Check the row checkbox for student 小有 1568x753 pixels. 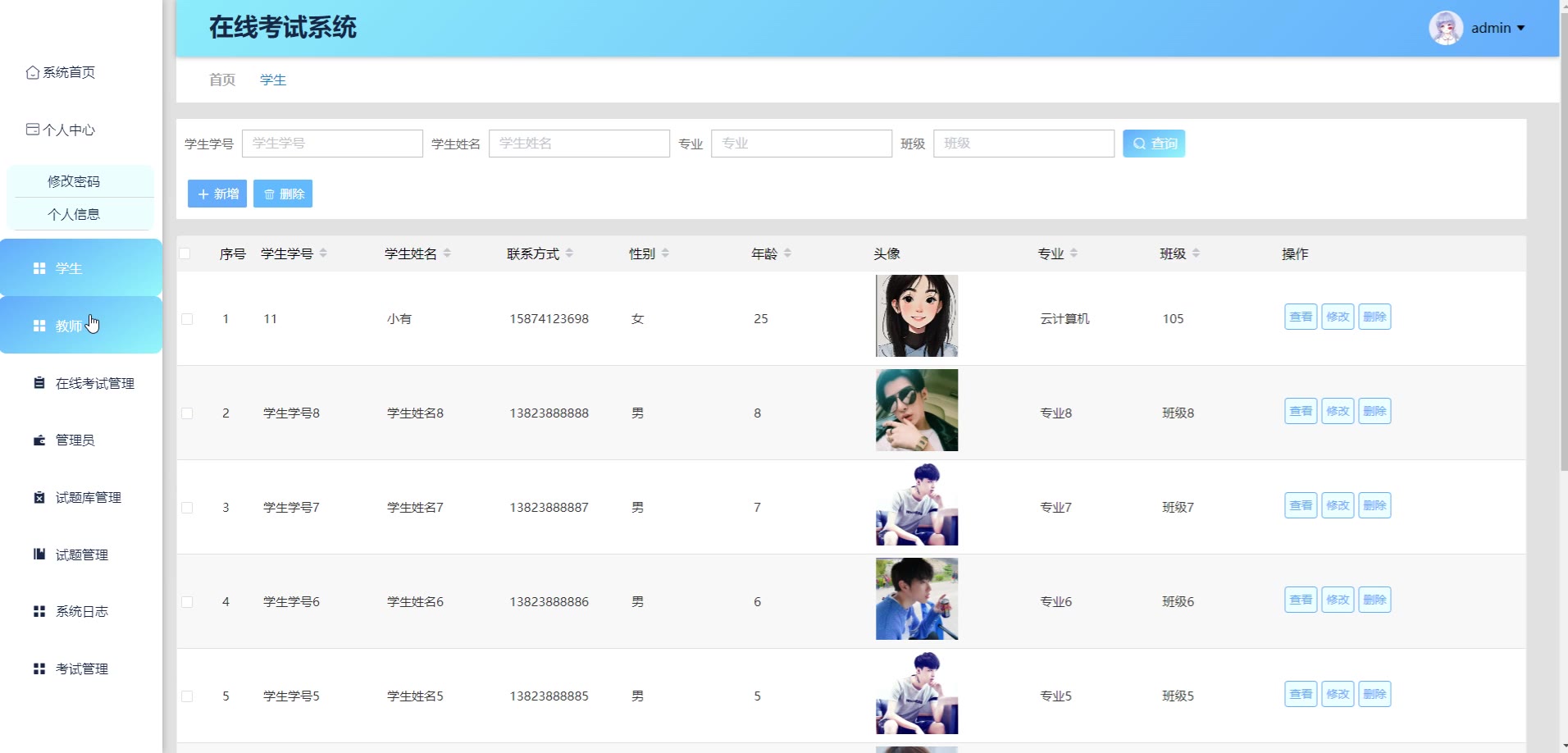tap(187, 319)
